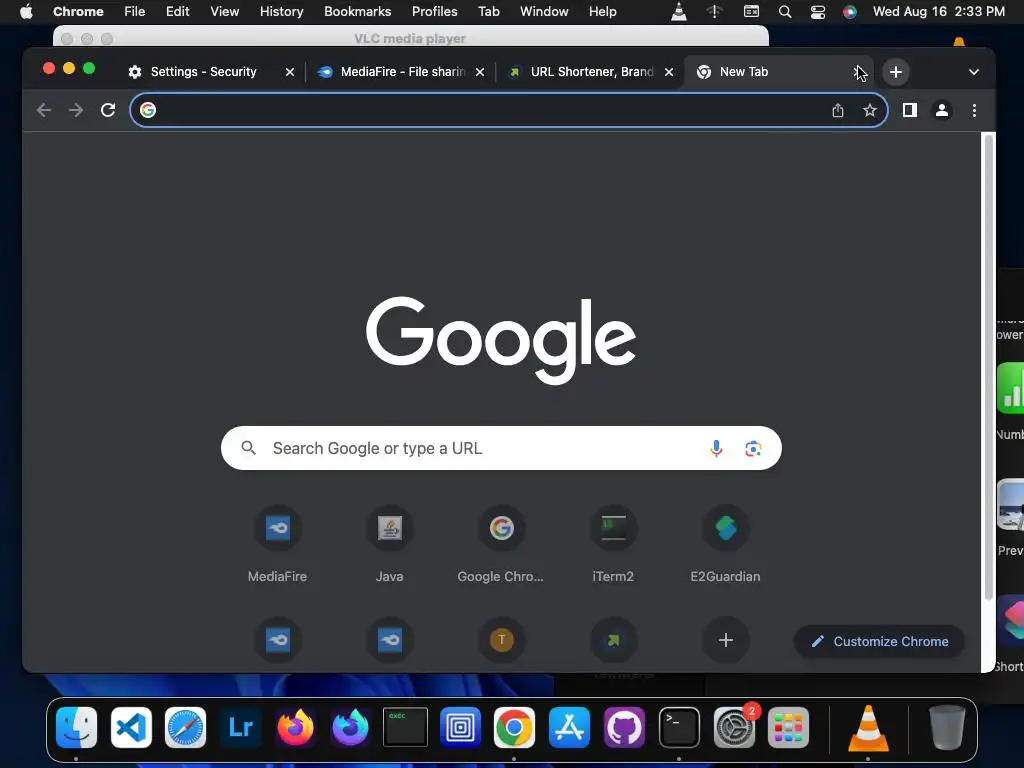Add a new shortcut tile
Viewport: 1024px width, 768px height.
(726, 639)
